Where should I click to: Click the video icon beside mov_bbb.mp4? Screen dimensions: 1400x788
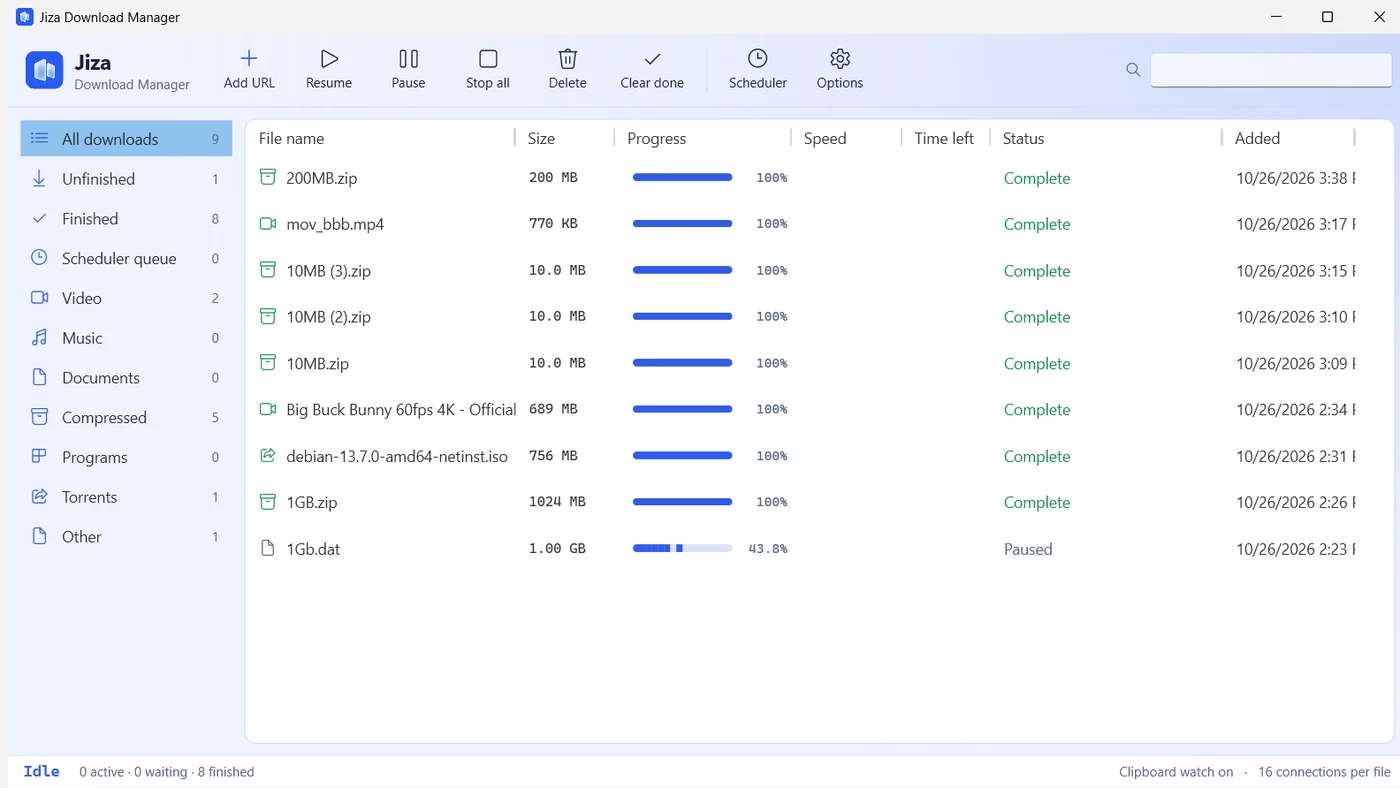pyautogui.click(x=267, y=224)
